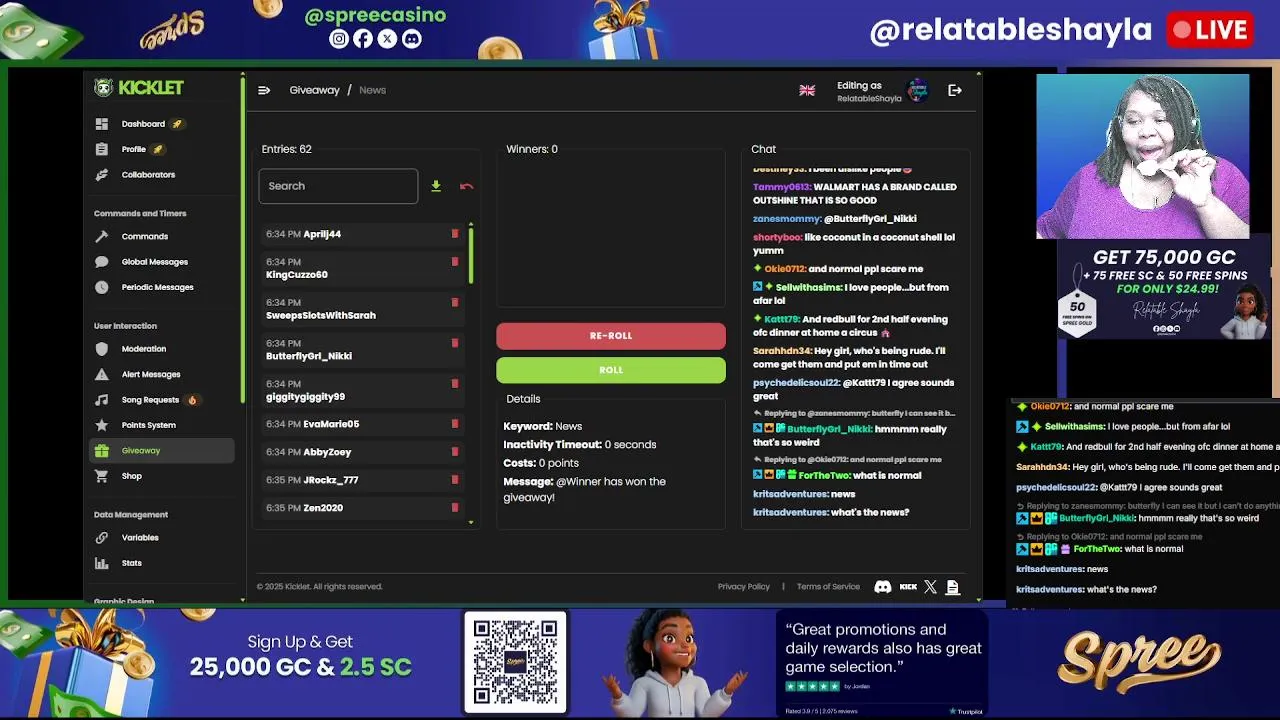Click the sidebar green scrollbar

coord(242,240)
